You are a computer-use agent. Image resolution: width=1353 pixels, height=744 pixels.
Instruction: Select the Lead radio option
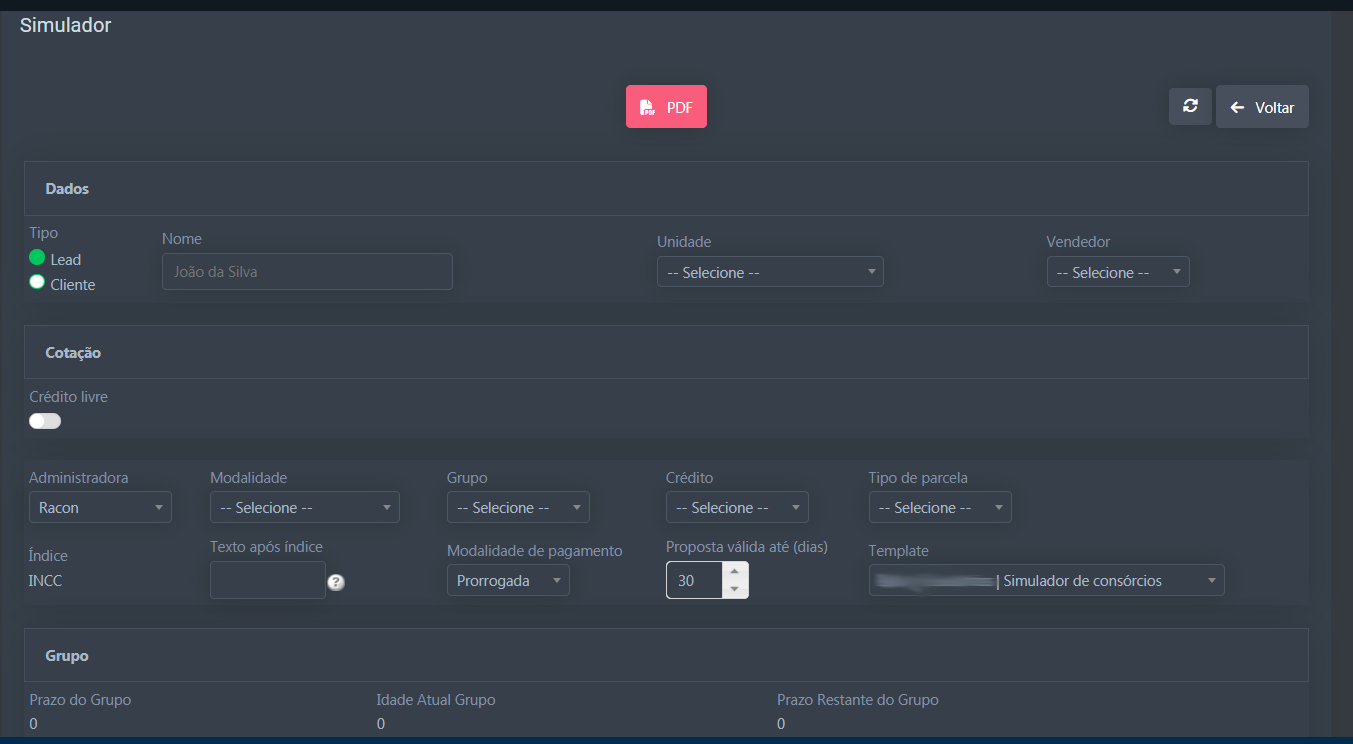click(38, 258)
